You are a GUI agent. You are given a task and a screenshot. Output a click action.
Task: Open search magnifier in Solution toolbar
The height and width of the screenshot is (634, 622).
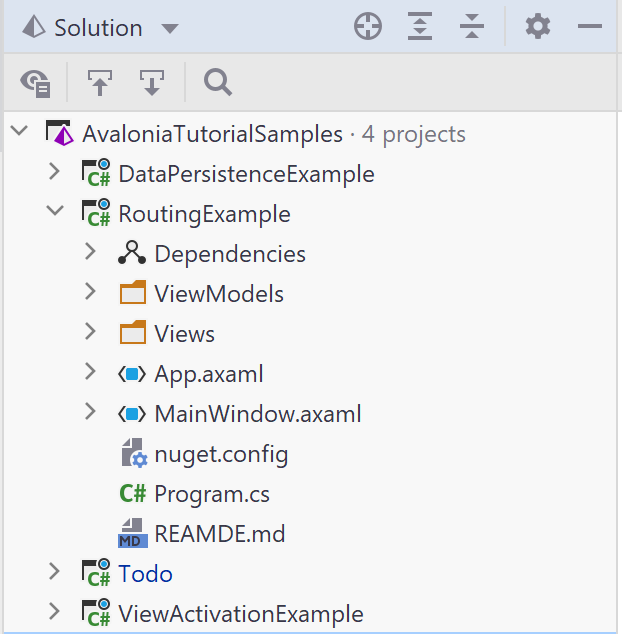218,82
